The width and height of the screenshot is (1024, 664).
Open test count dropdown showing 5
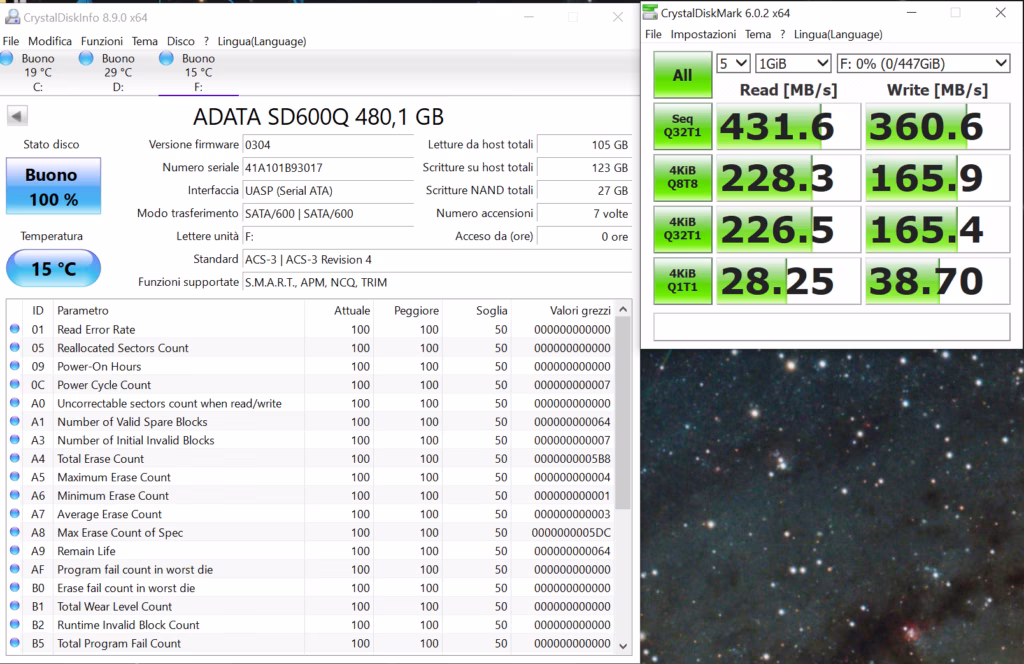pos(733,63)
